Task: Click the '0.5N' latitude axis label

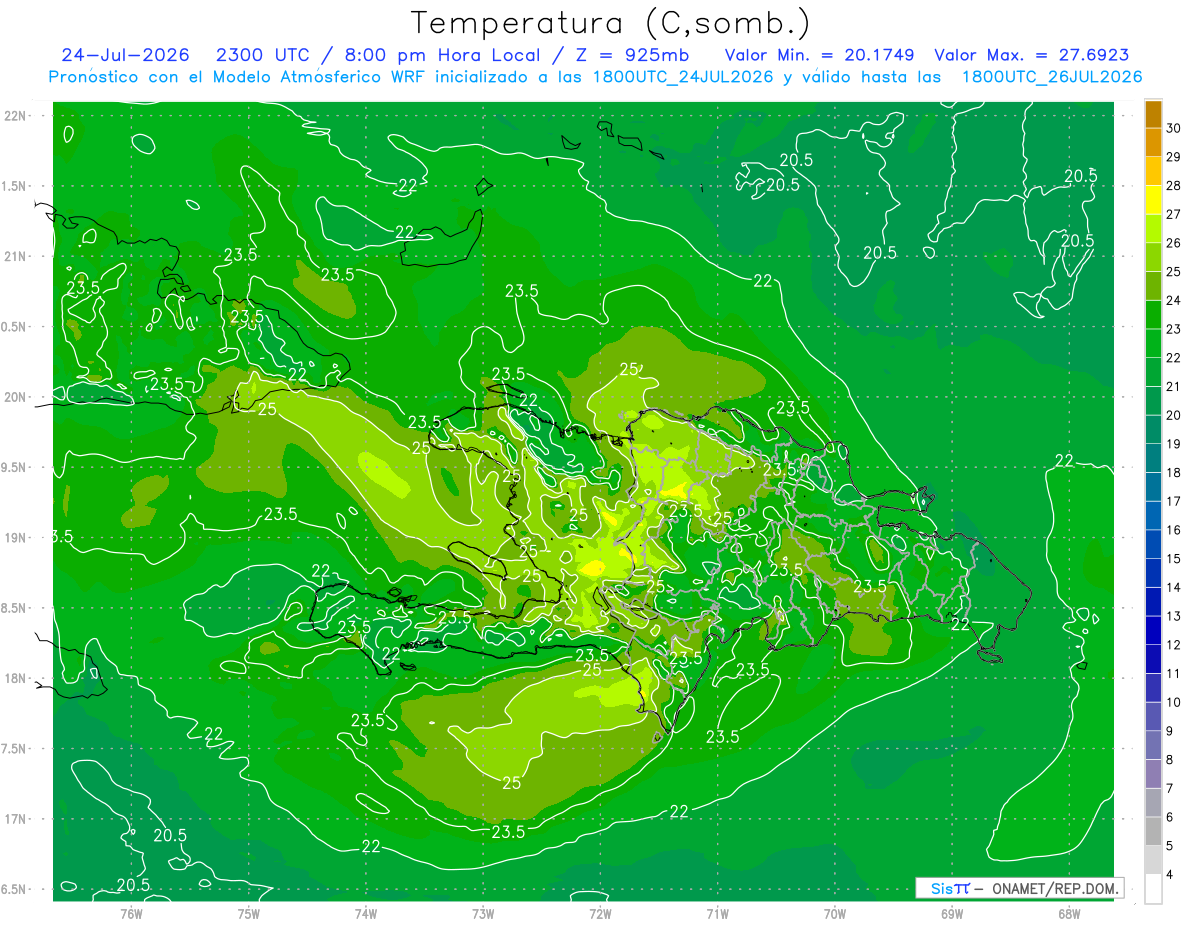Action: point(15,327)
